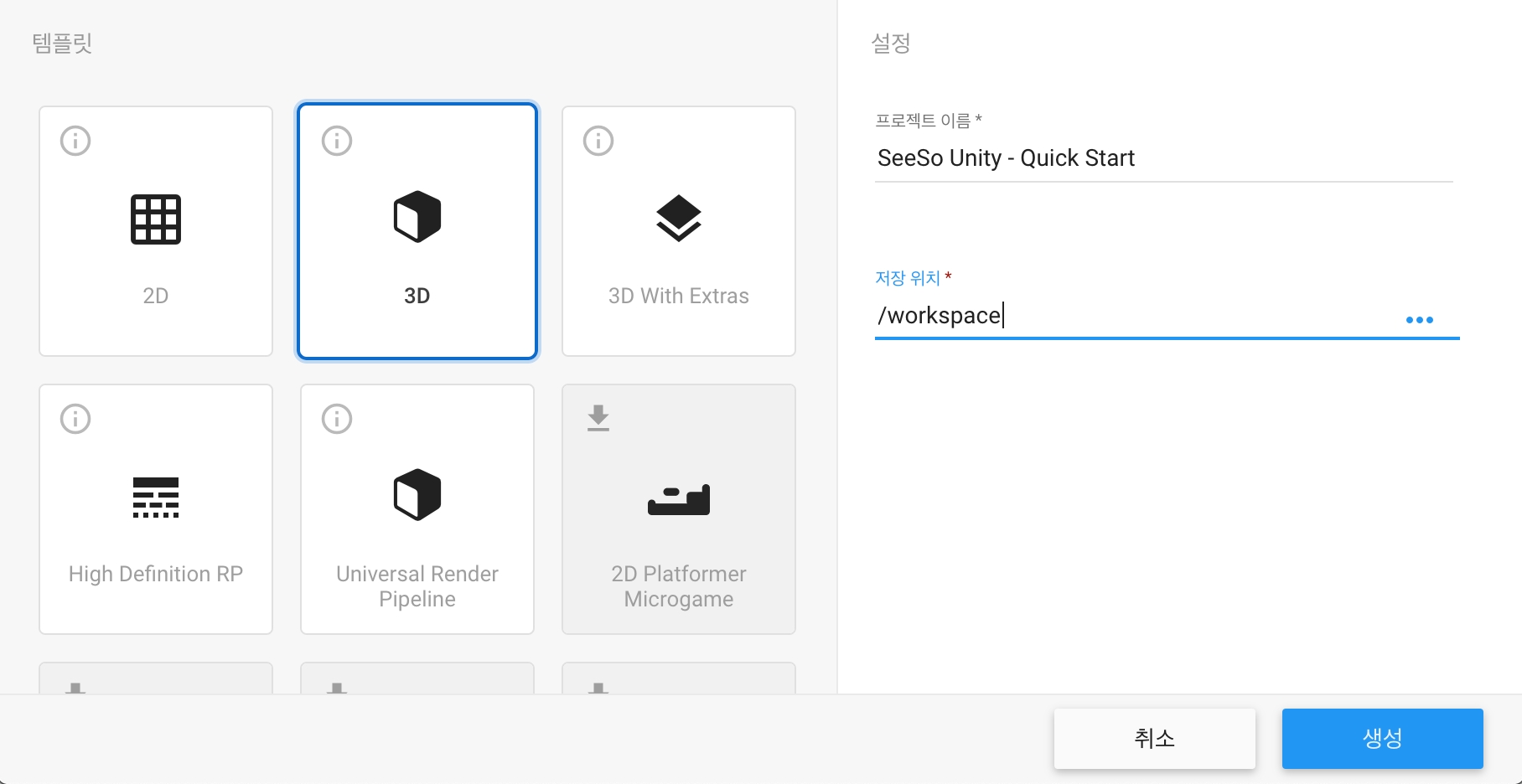
Task: Download the 2D Platformer Microgame template
Action: coord(598,418)
